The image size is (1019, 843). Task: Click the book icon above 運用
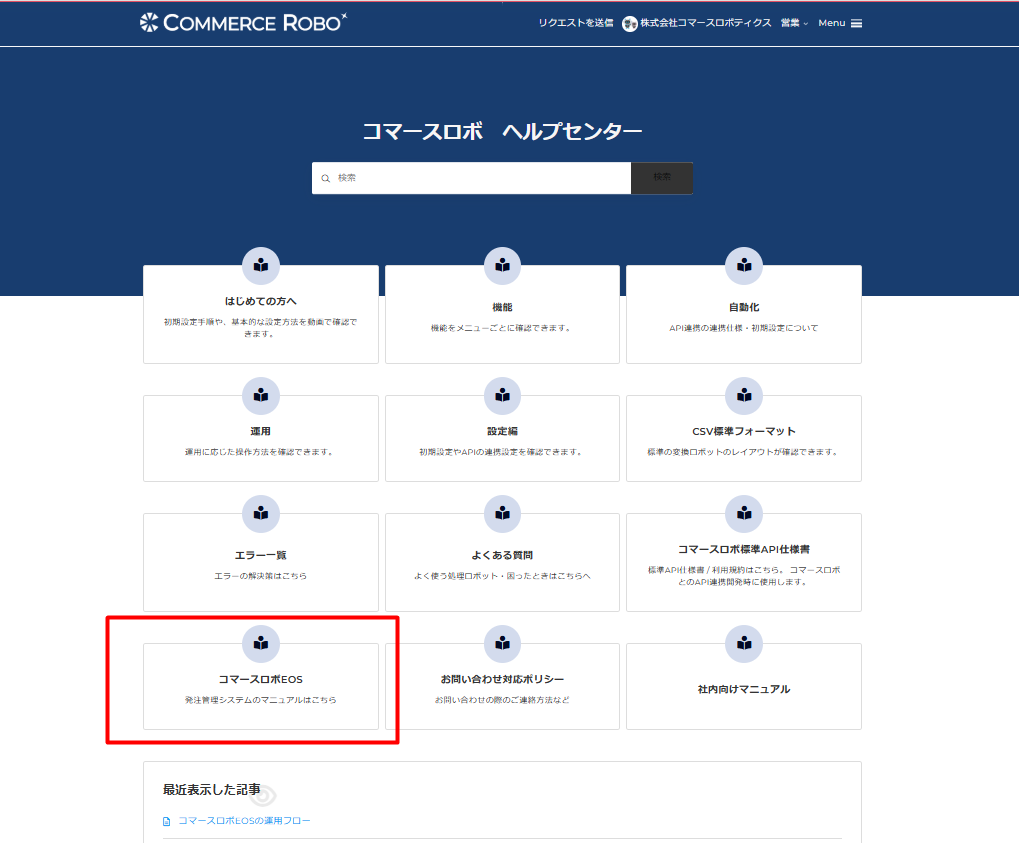(261, 395)
